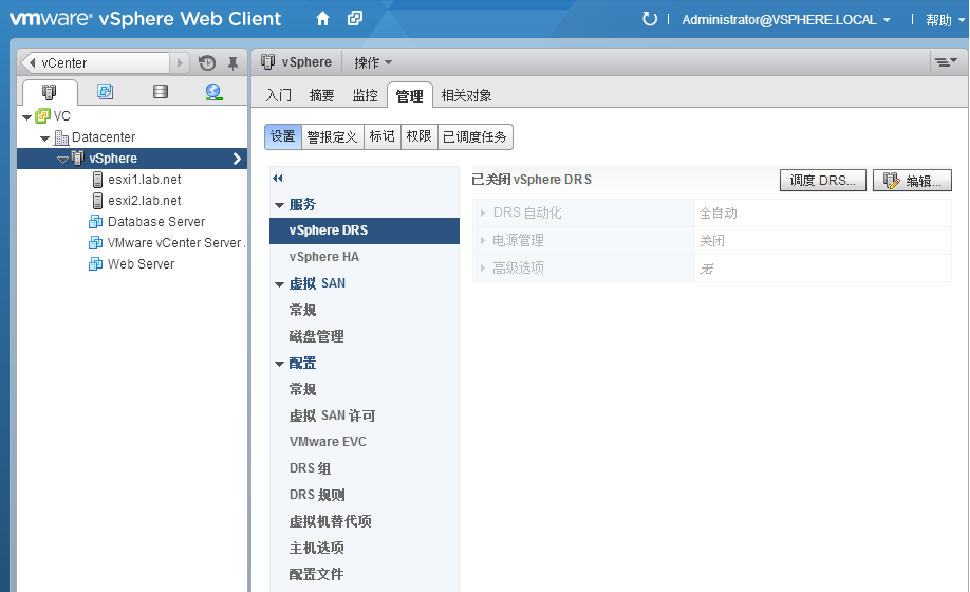Switch to the 相关对象 tab

click(466, 95)
